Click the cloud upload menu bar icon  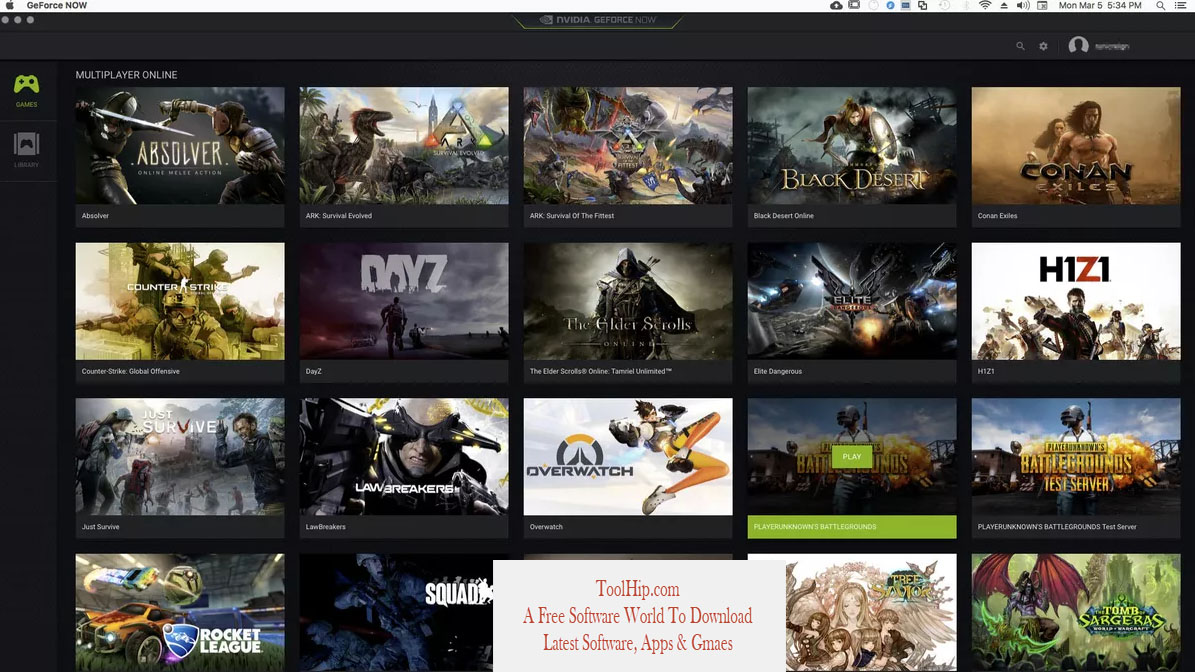pos(836,5)
